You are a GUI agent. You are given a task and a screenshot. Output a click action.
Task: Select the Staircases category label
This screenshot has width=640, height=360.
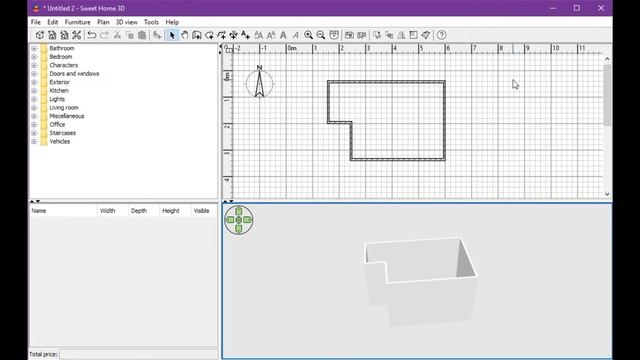[x=62, y=133]
